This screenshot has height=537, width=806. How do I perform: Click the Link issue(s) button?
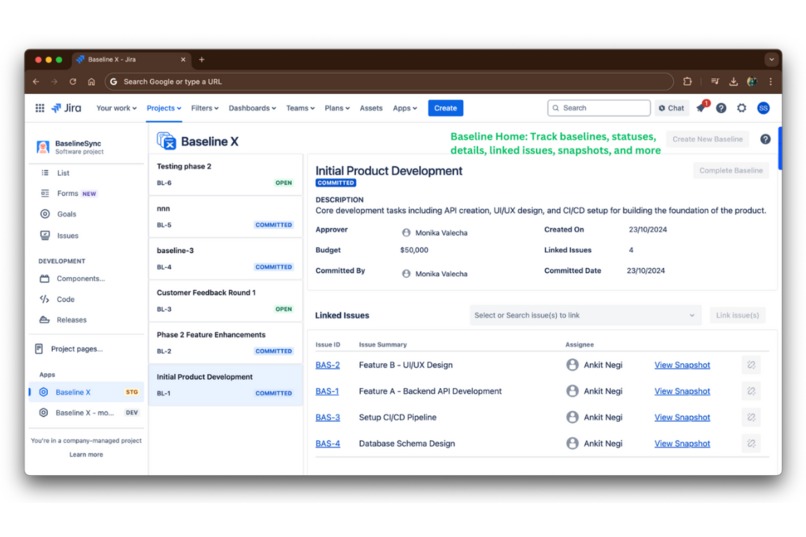[738, 315]
